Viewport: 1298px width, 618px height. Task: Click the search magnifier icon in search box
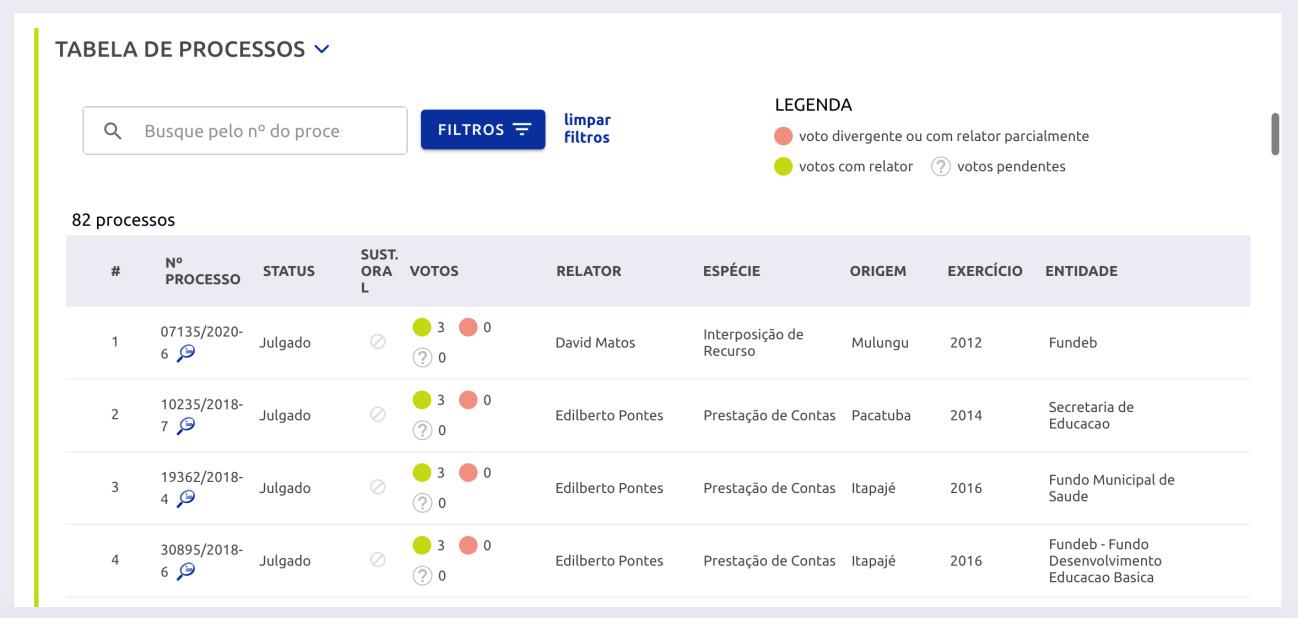point(113,131)
